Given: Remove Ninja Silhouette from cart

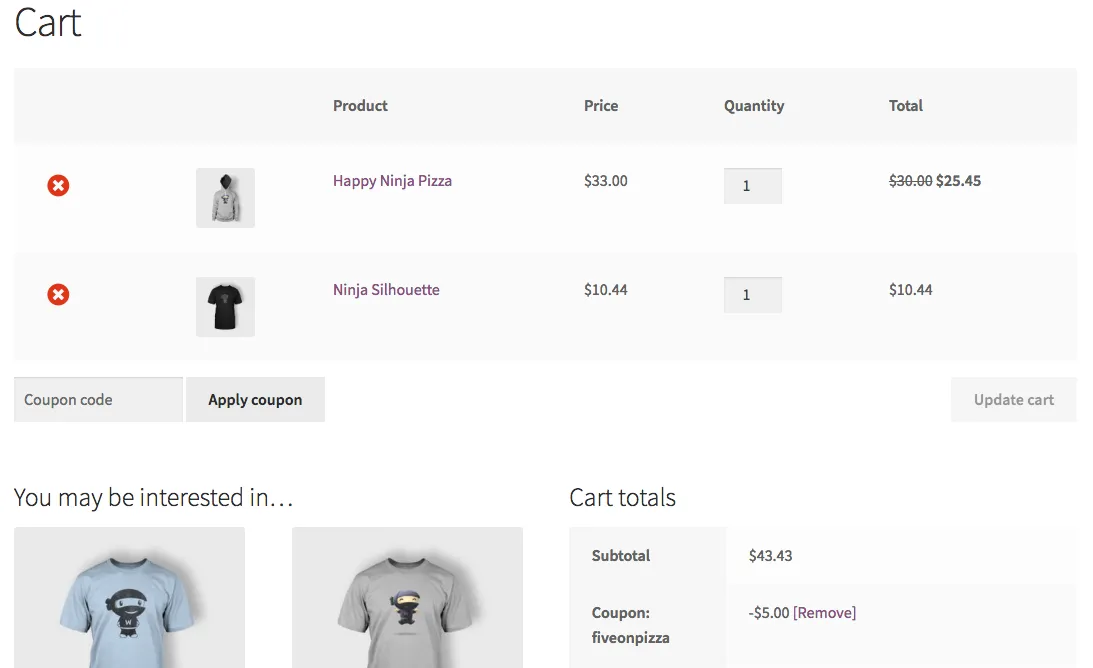Looking at the screenshot, I should 58,294.
